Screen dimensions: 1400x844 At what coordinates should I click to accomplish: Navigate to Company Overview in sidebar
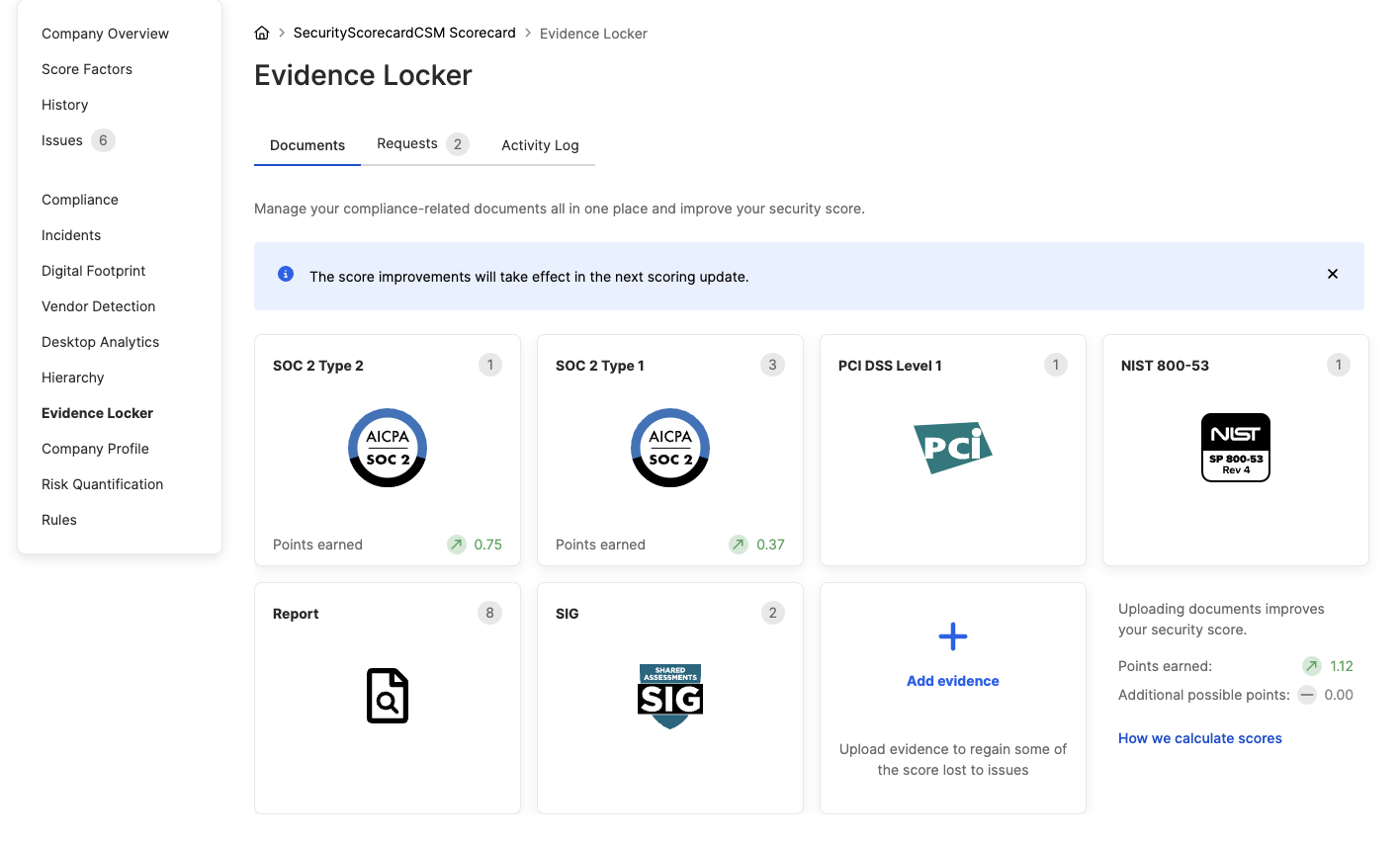[105, 33]
